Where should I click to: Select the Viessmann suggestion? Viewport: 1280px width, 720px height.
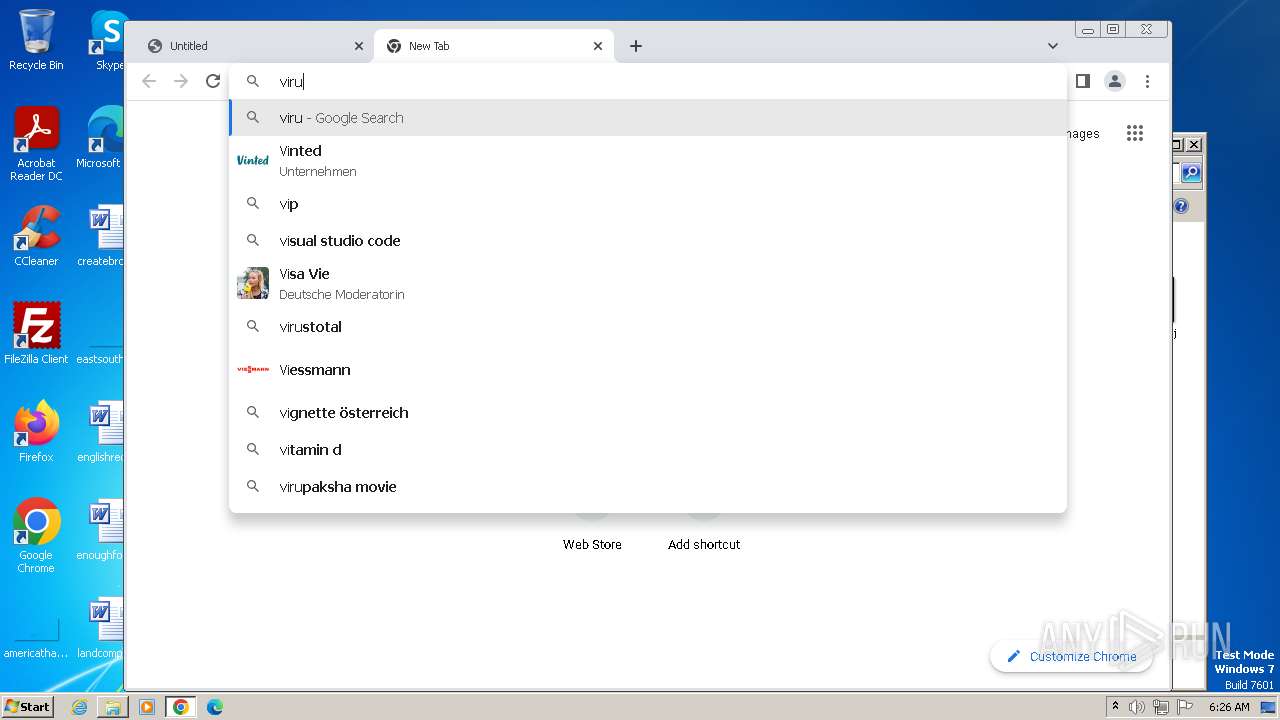pos(648,370)
